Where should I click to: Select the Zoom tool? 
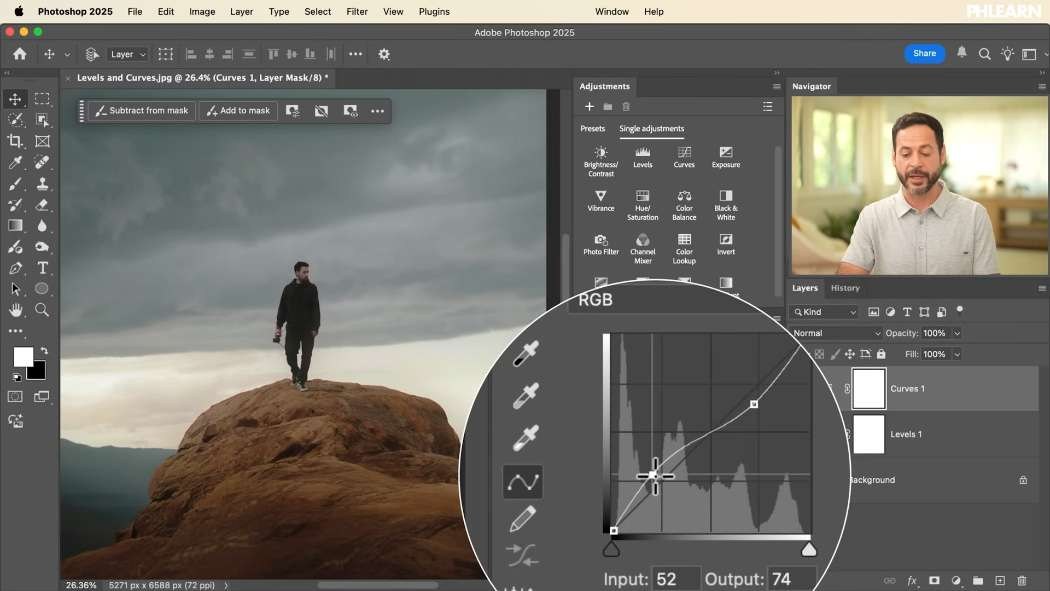42,310
